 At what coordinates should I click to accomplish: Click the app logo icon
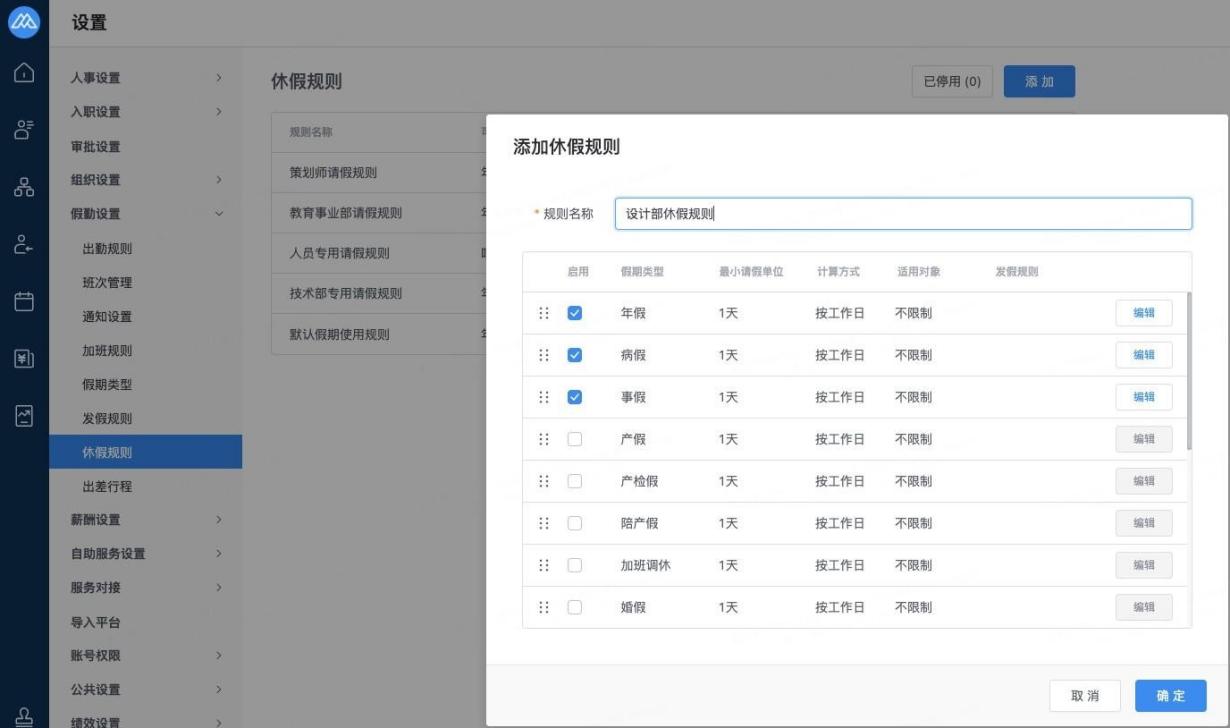(x=23, y=22)
